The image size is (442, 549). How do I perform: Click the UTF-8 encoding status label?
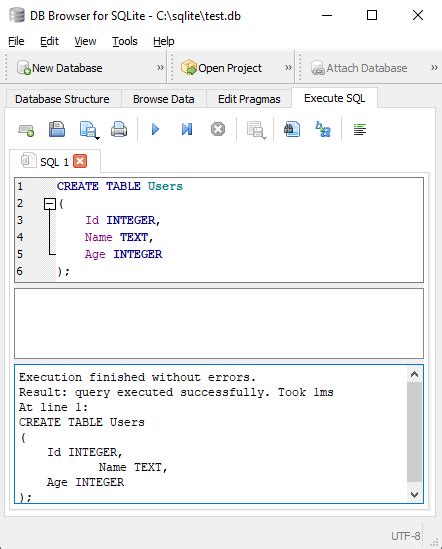point(406,536)
